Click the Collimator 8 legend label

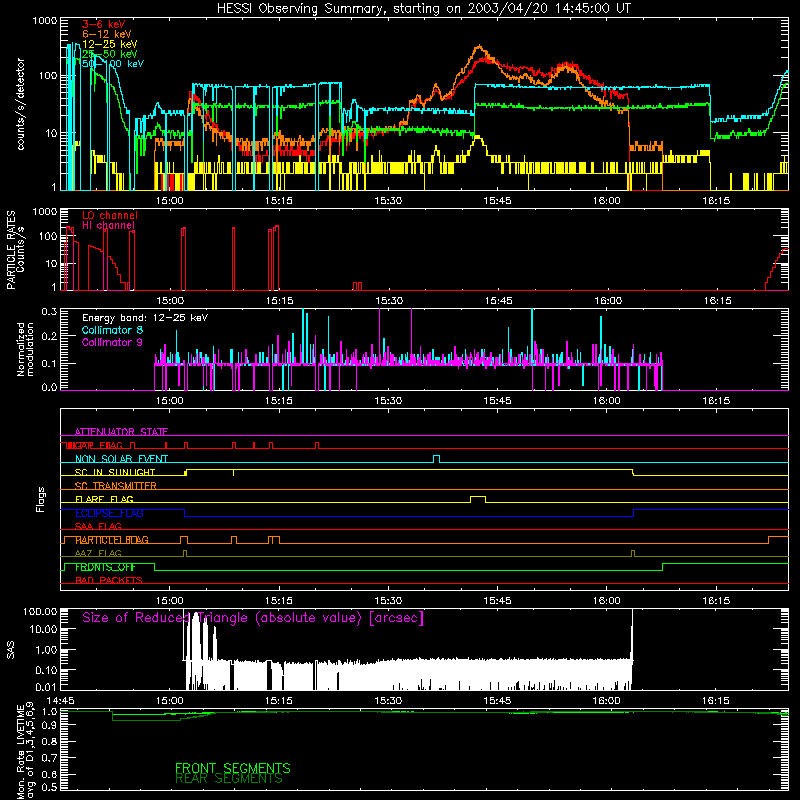pos(112,330)
